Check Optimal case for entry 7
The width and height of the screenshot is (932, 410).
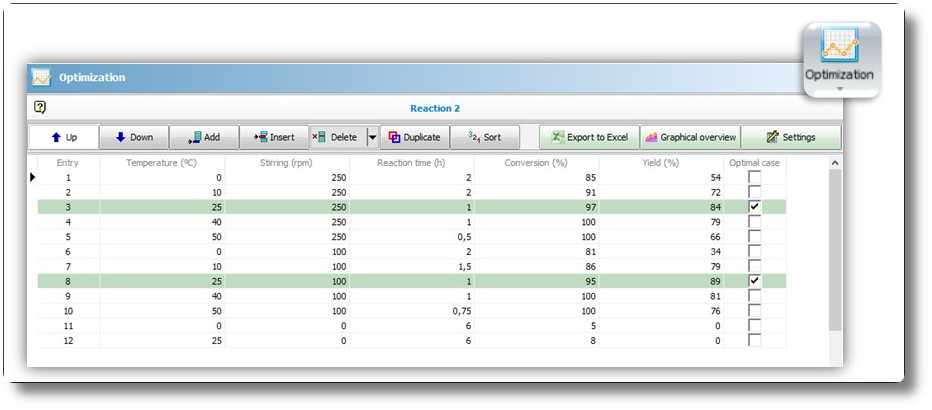pyautogui.click(x=754, y=266)
